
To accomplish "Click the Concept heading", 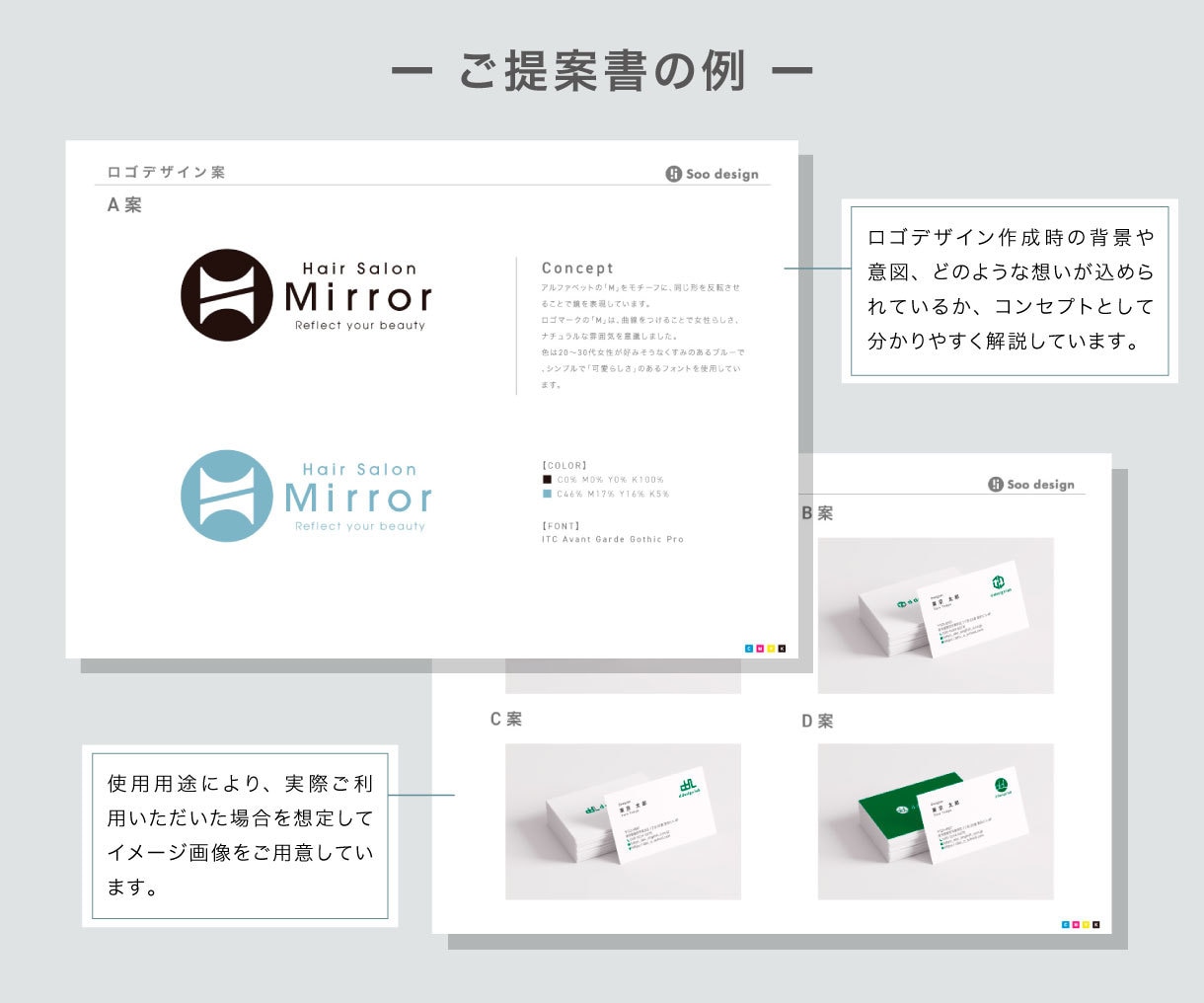I will (x=577, y=268).
